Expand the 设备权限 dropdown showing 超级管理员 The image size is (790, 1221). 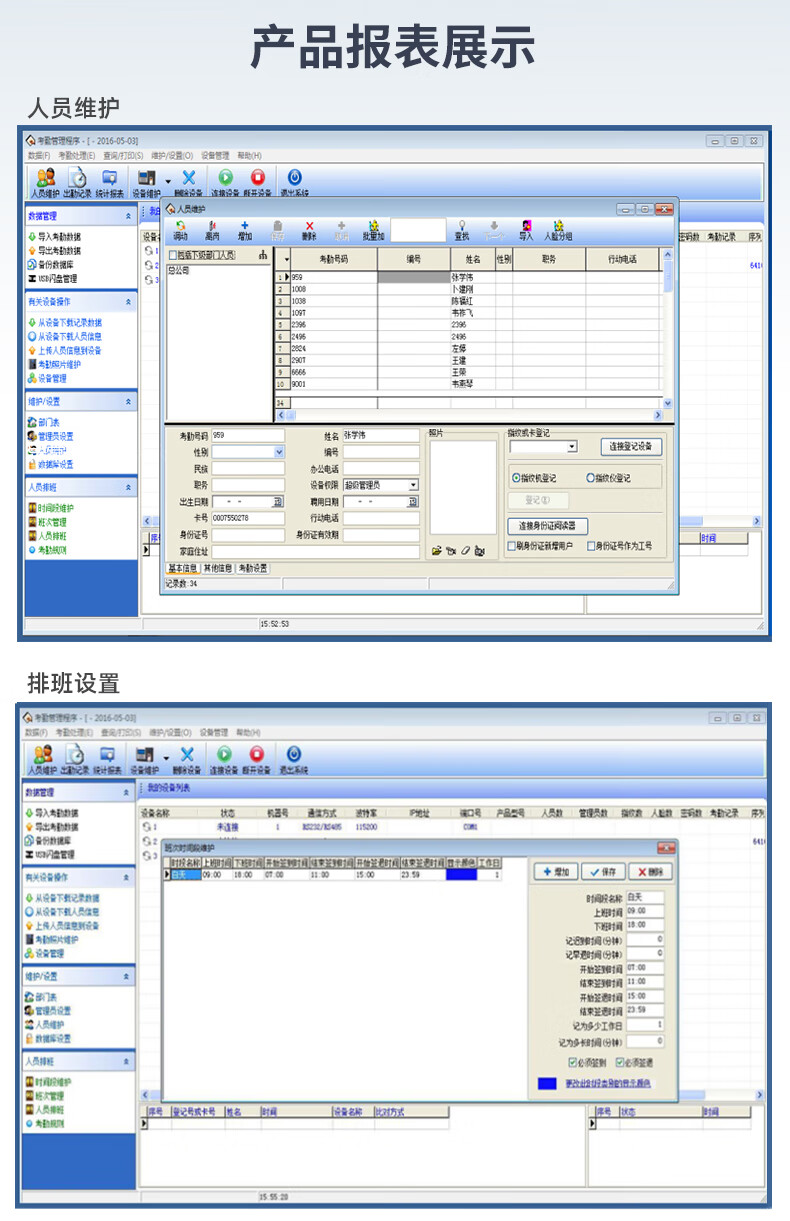pos(413,485)
